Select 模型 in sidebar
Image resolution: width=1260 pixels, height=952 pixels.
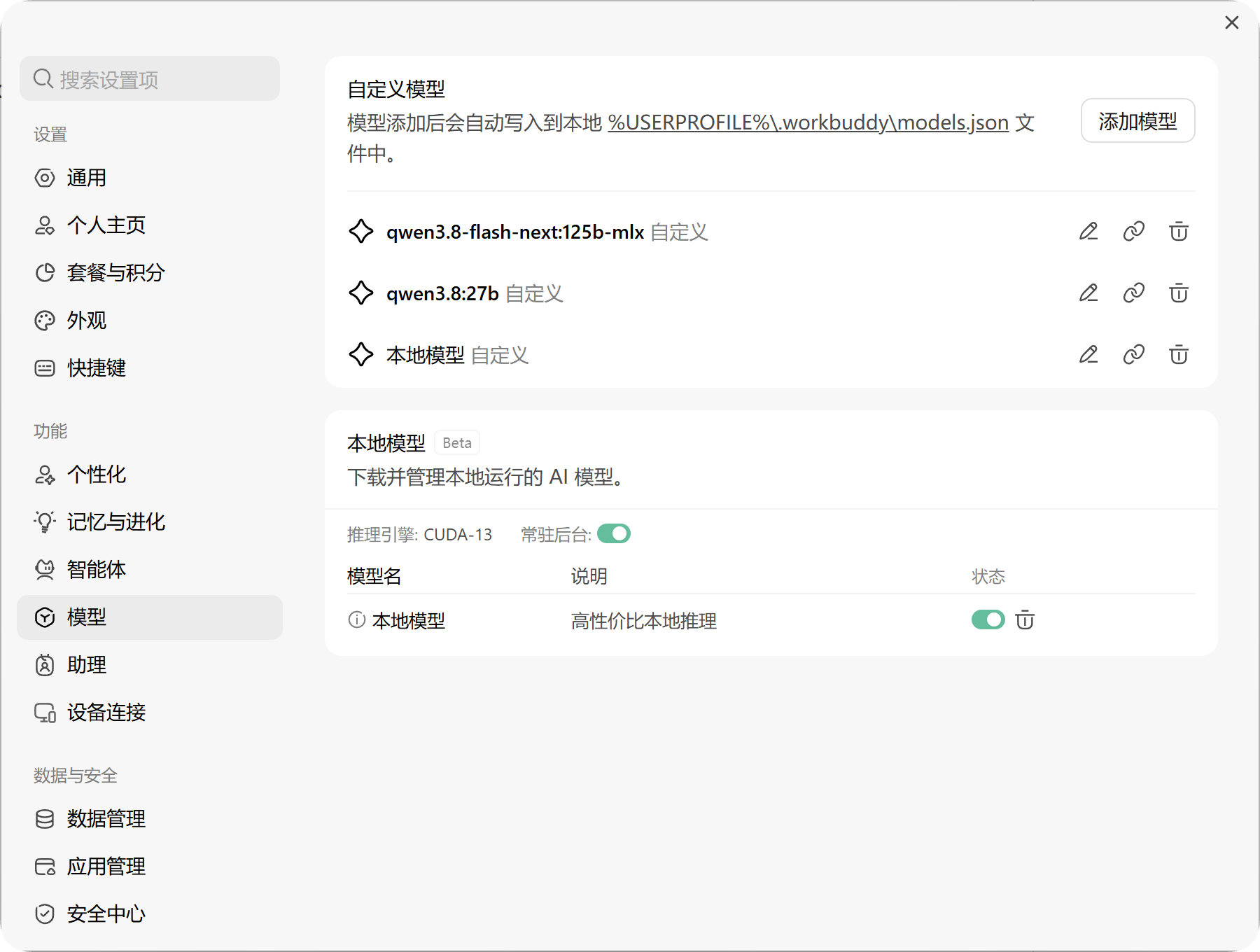click(x=150, y=617)
